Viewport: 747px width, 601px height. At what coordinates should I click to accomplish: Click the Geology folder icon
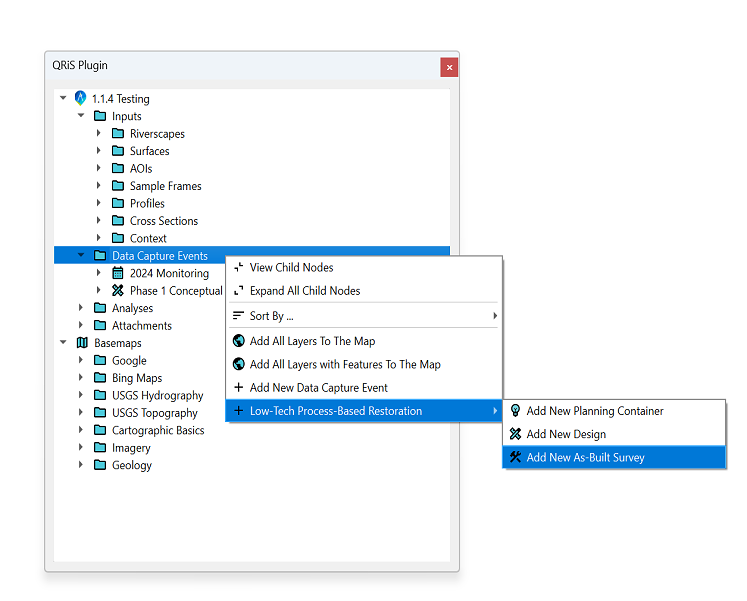click(100, 465)
